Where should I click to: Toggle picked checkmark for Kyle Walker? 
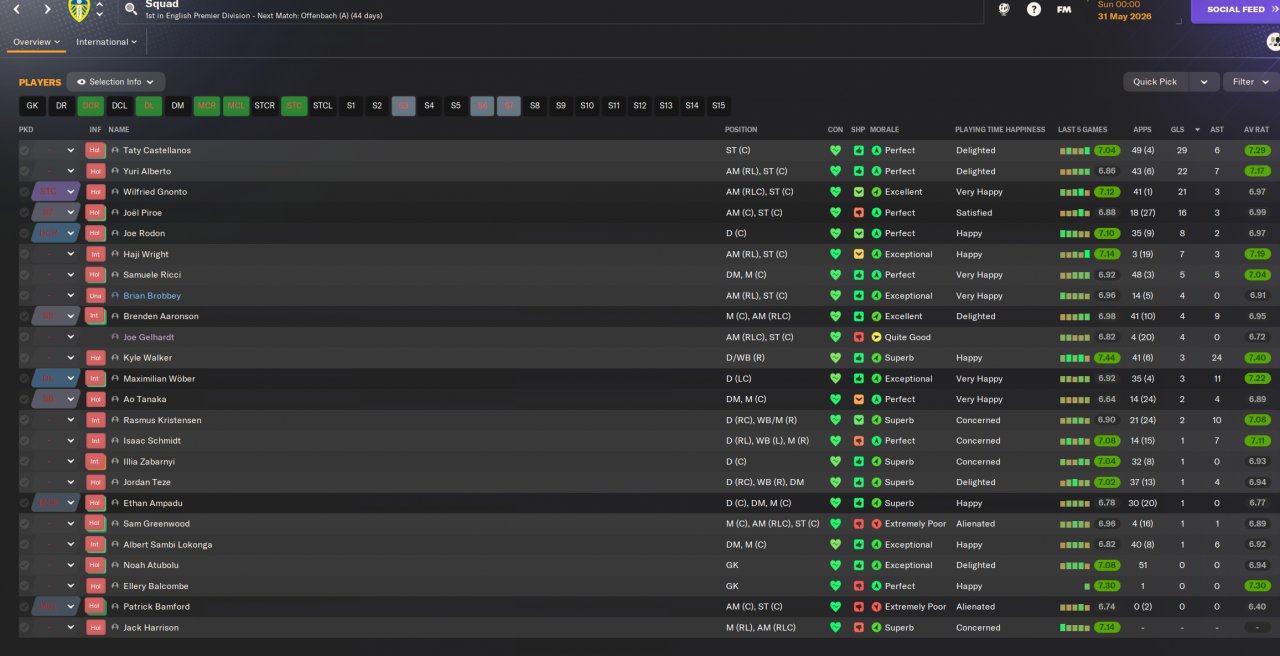(24, 358)
